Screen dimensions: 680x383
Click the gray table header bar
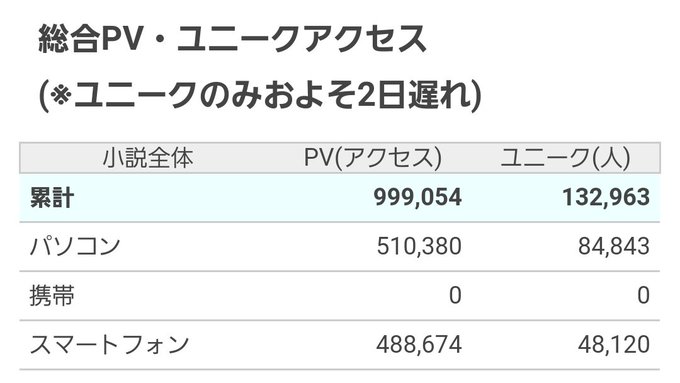click(340, 158)
